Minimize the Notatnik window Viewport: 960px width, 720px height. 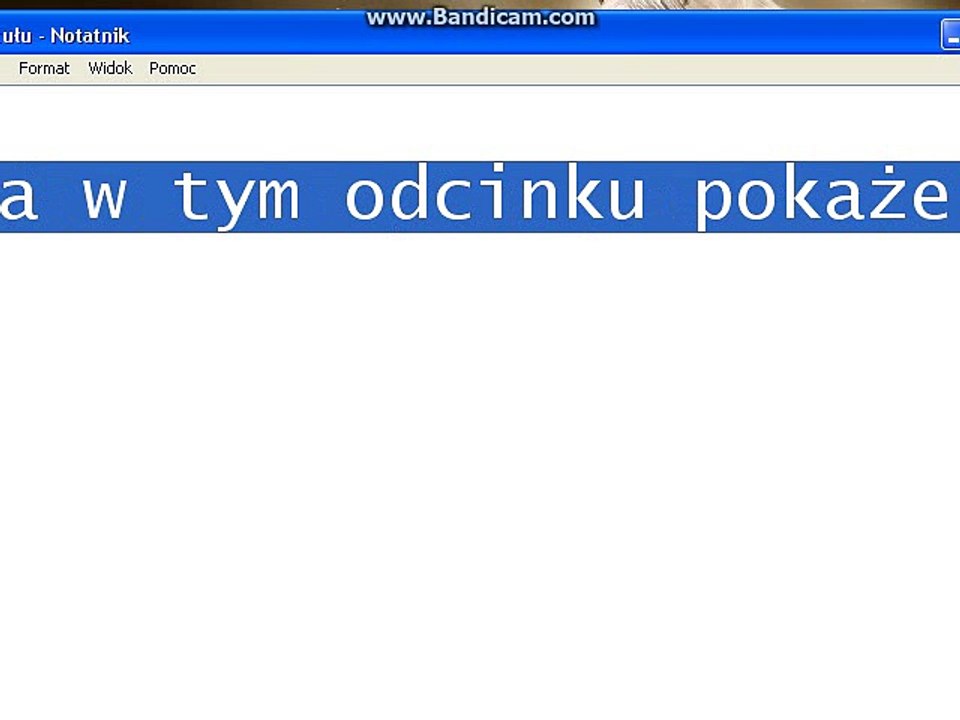coord(951,35)
